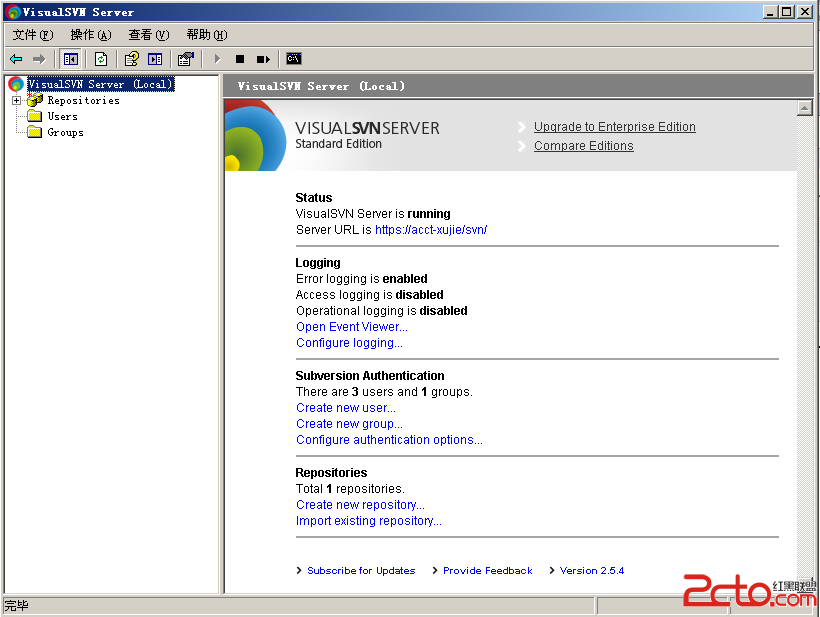Select VisualSVN Server (Local) tree item

(x=100, y=84)
